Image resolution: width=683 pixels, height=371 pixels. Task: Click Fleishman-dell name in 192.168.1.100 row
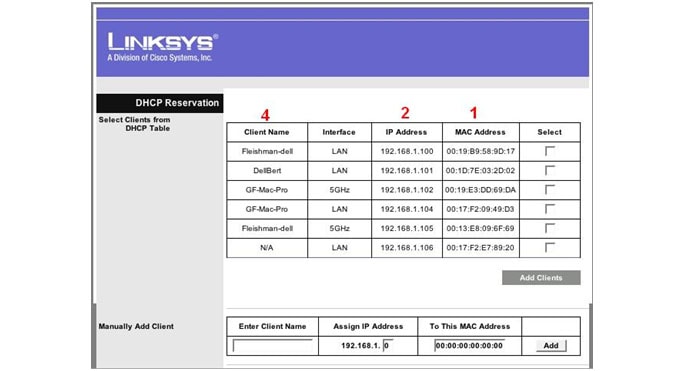click(x=267, y=152)
